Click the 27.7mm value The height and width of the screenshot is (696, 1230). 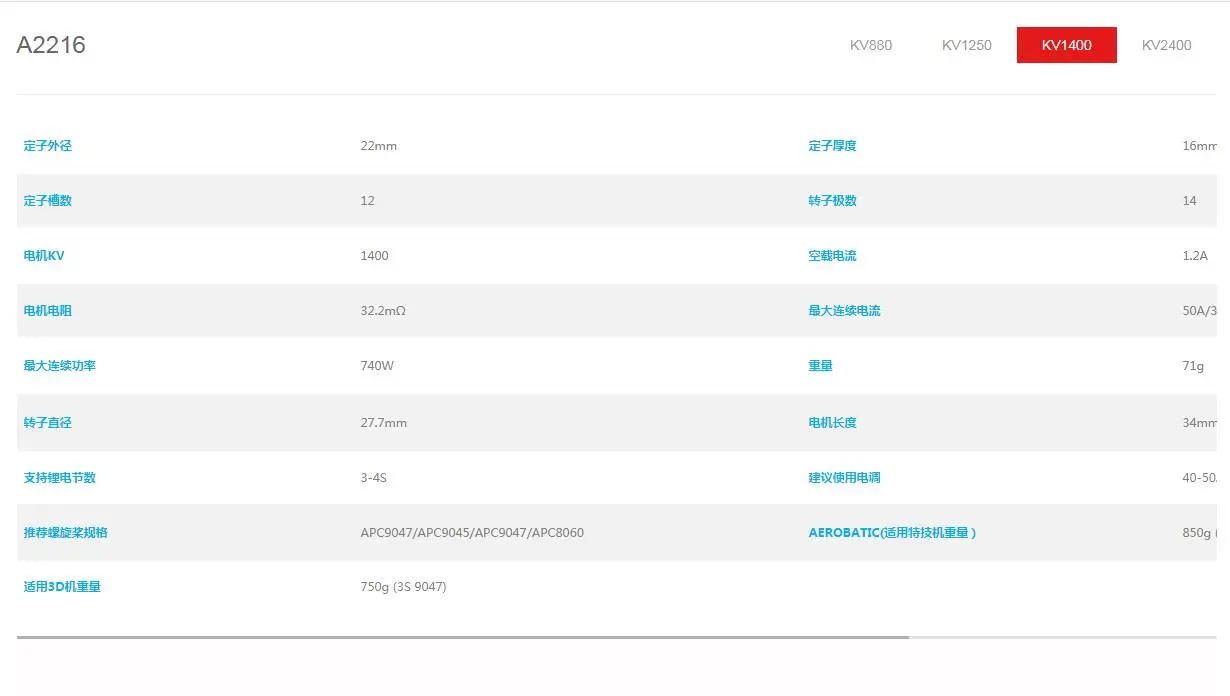384,423
